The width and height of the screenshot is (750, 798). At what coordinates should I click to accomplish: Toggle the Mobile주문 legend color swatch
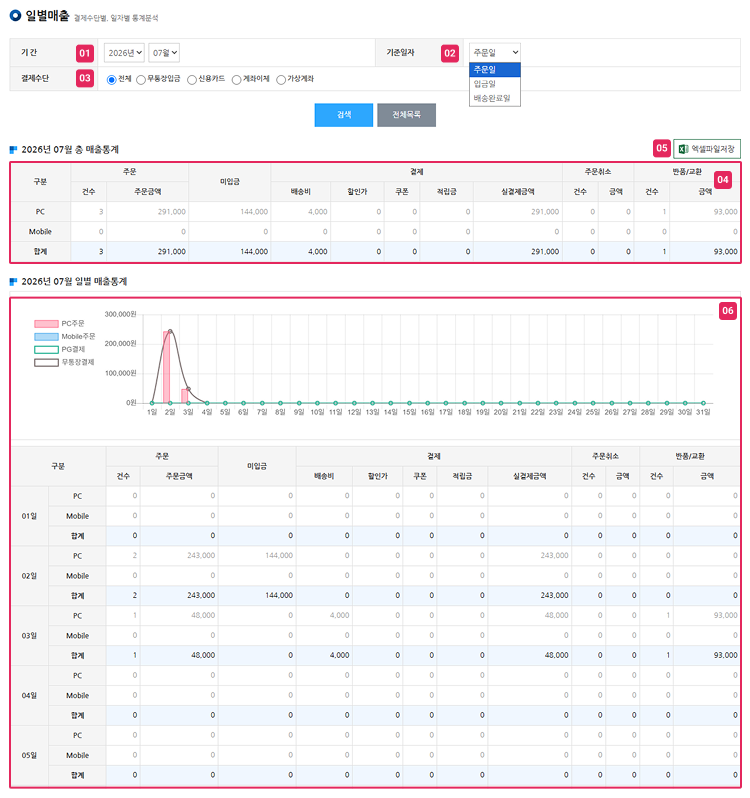point(46,336)
